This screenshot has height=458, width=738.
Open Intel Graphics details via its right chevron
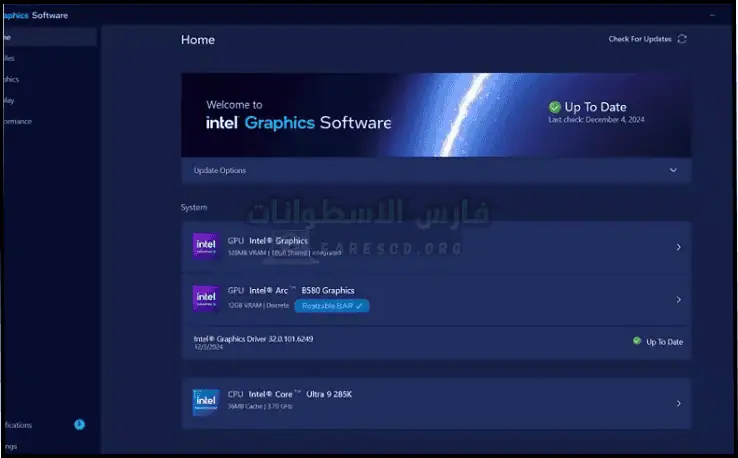click(678, 247)
